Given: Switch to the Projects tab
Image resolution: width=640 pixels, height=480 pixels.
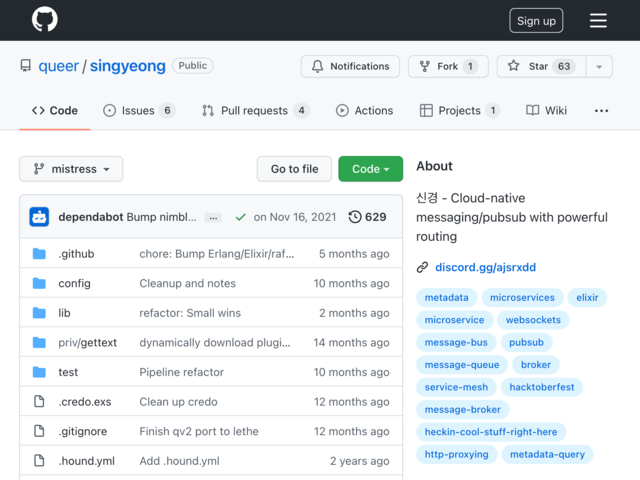Looking at the screenshot, I should click(460, 111).
